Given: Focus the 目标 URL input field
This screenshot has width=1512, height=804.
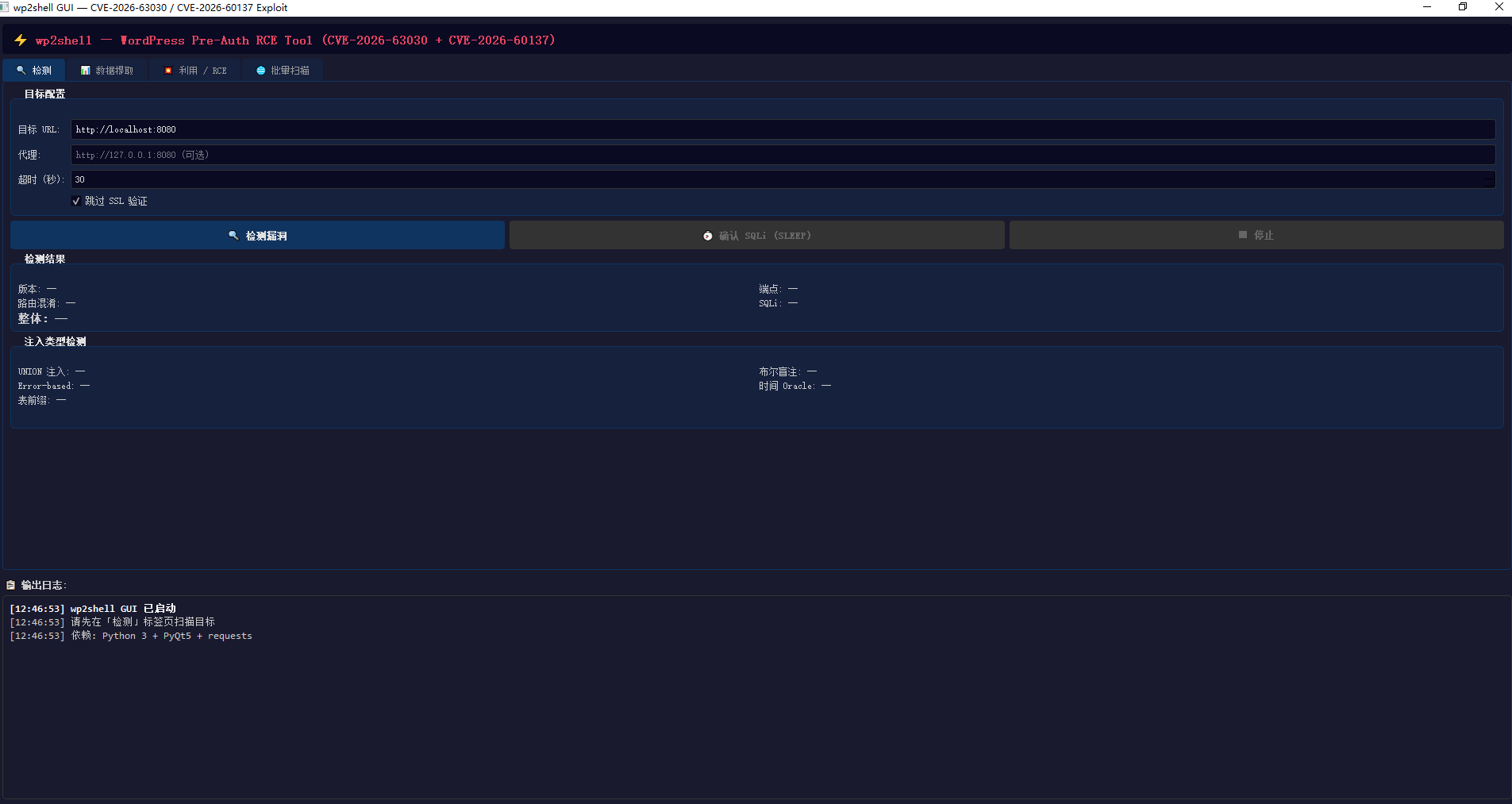Looking at the screenshot, I should tap(783, 129).
